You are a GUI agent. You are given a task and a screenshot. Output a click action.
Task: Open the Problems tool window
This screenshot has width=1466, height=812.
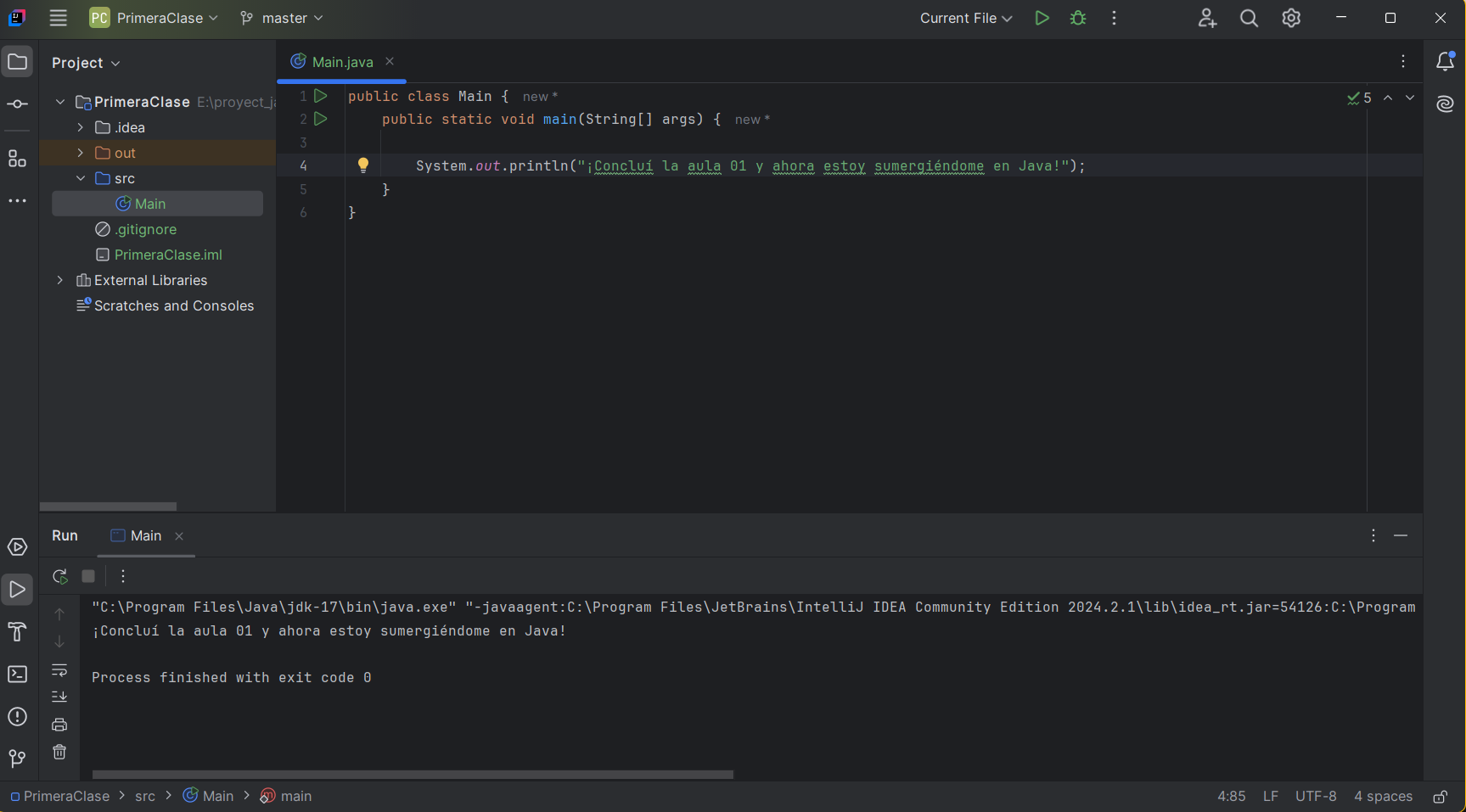coord(17,717)
